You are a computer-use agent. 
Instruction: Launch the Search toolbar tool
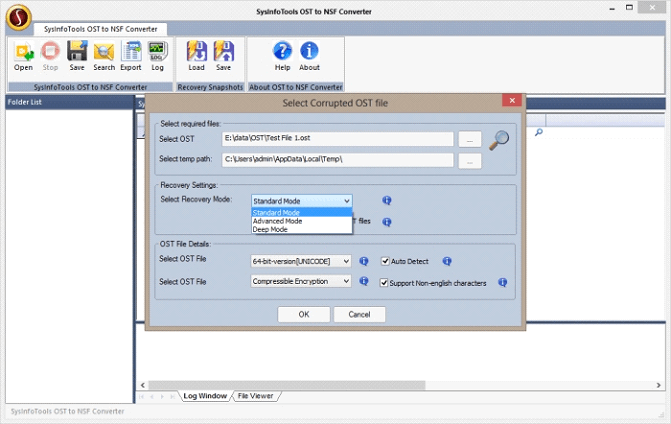click(104, 56)
